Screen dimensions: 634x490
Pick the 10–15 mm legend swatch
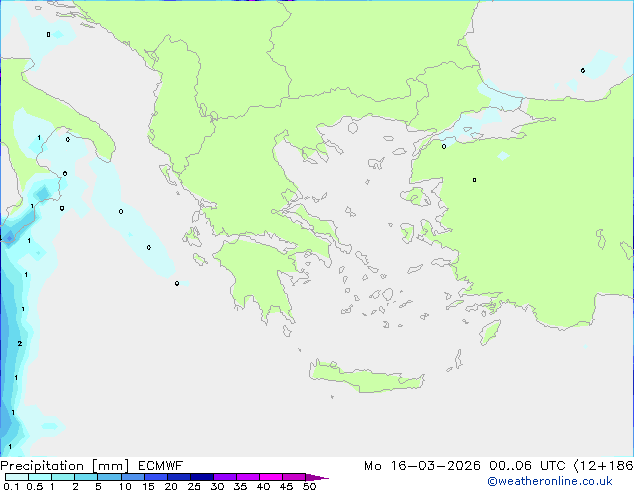132,477
